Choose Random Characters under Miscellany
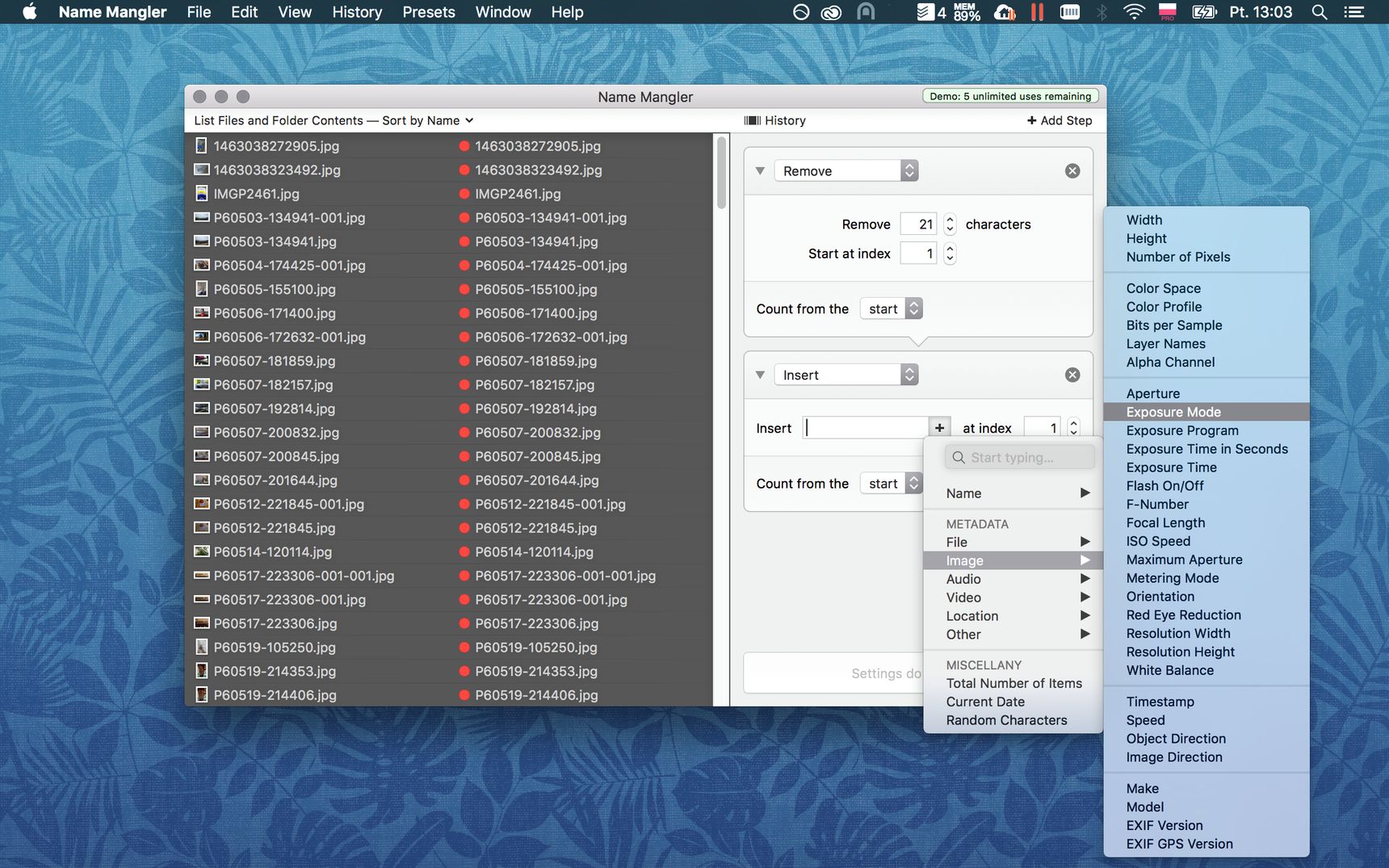Screen dimensions: 1389x868 click(x=1013, y=721)
